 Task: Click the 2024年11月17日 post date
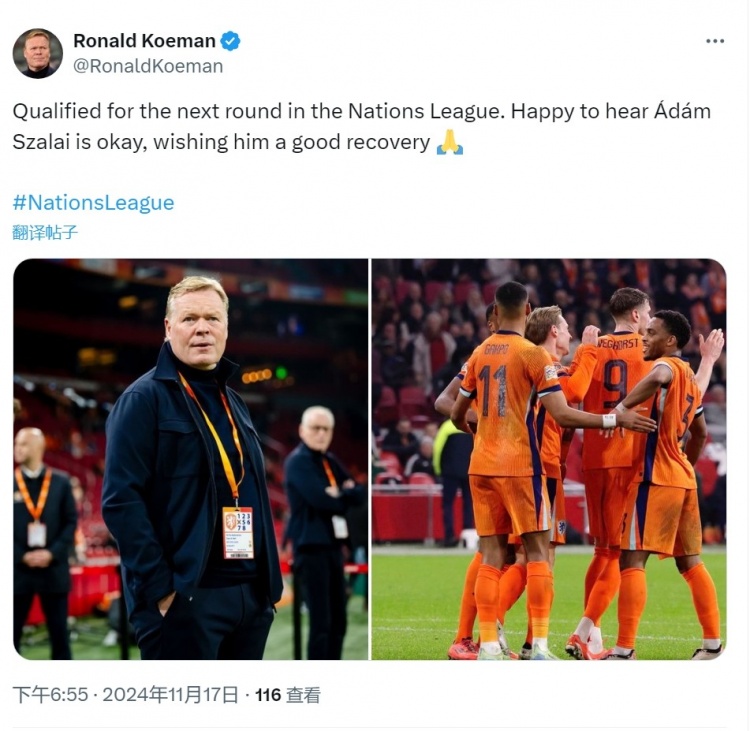pos(170,695)
